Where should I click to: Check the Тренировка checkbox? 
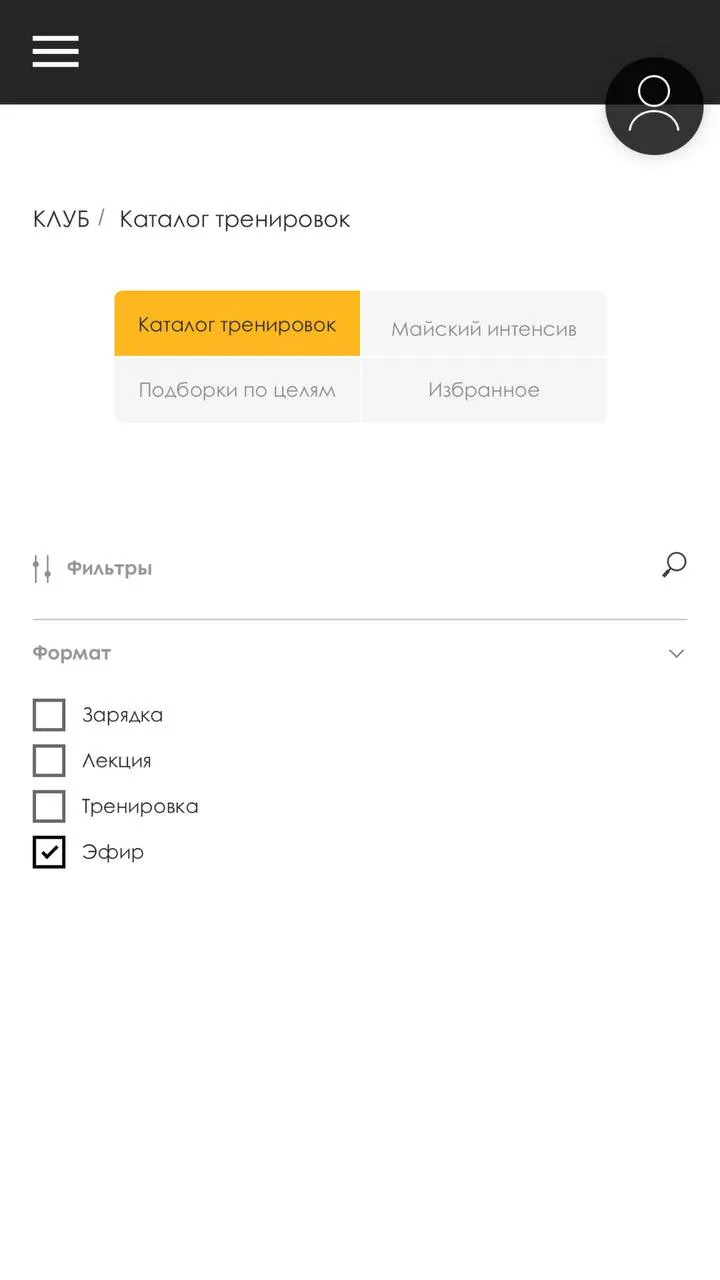click(x=49, y=806)
